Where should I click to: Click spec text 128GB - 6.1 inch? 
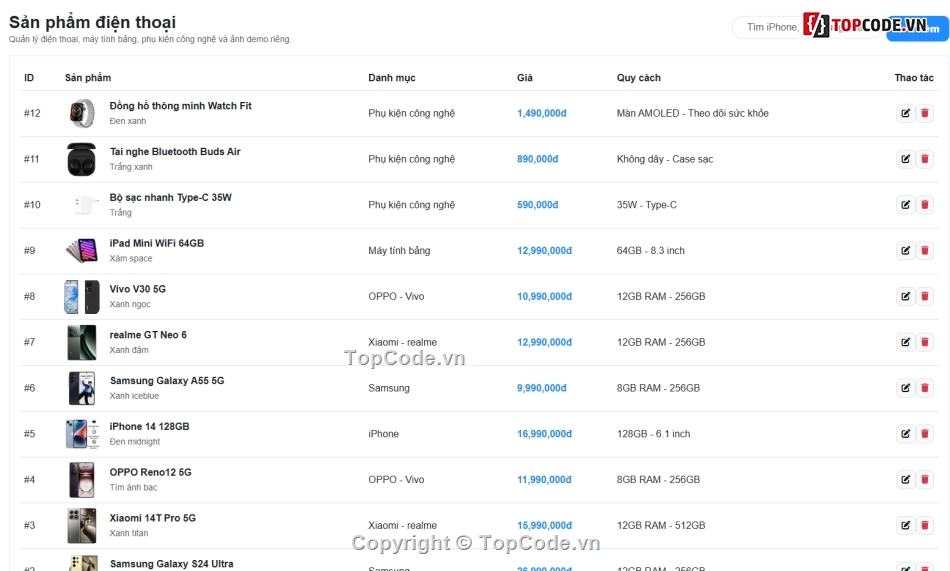click(x=653, y=433)
